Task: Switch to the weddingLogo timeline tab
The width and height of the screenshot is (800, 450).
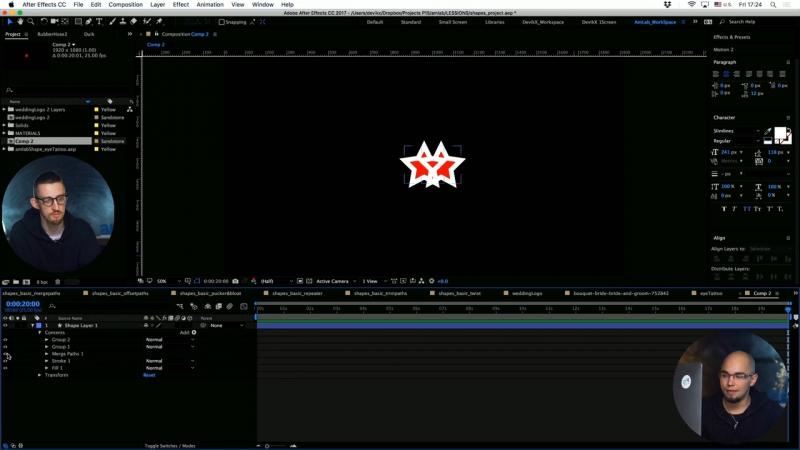Action: (x=526, y=293)
